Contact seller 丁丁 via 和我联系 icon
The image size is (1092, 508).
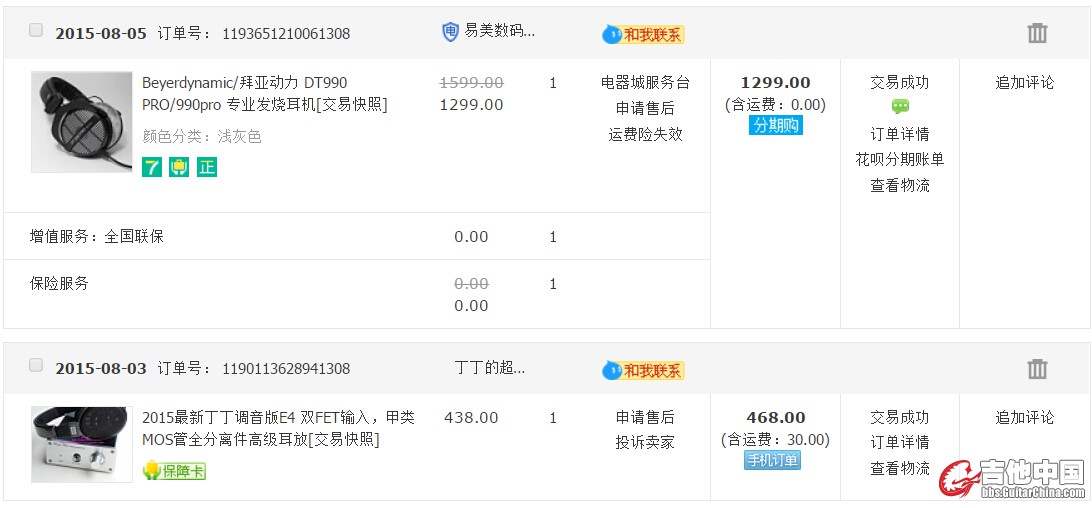point(643,370)
